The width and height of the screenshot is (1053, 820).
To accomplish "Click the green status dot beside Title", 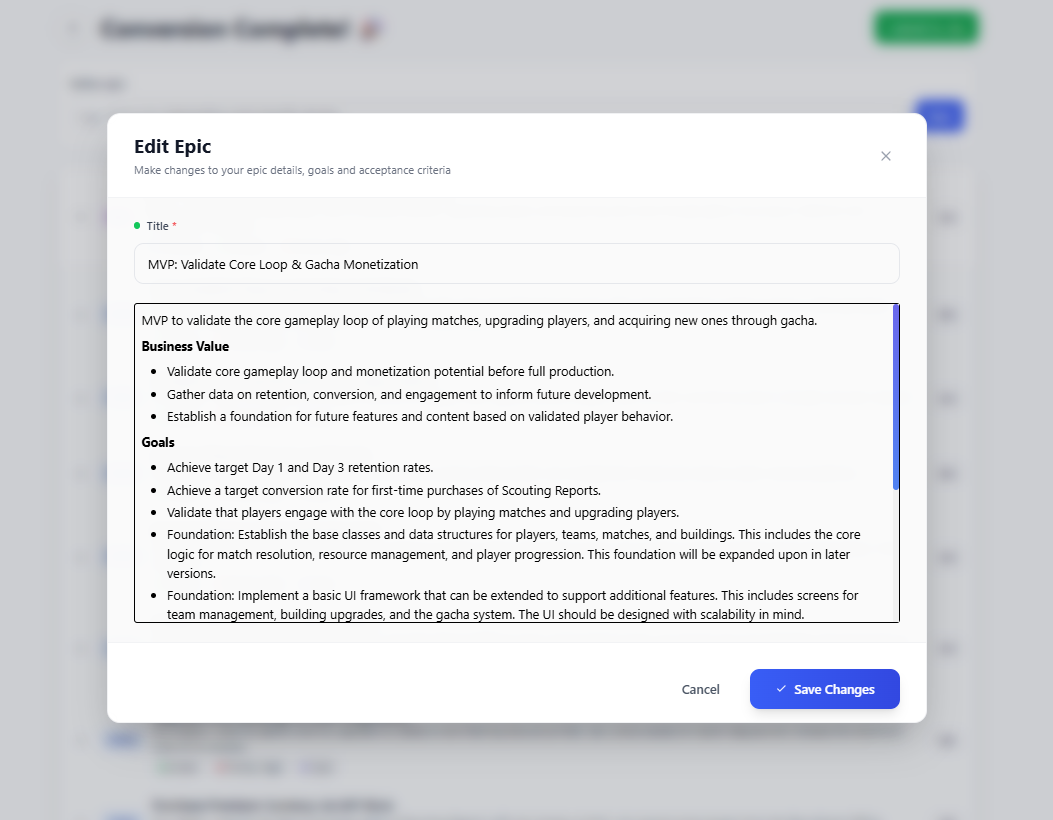I will pos(137,226).
